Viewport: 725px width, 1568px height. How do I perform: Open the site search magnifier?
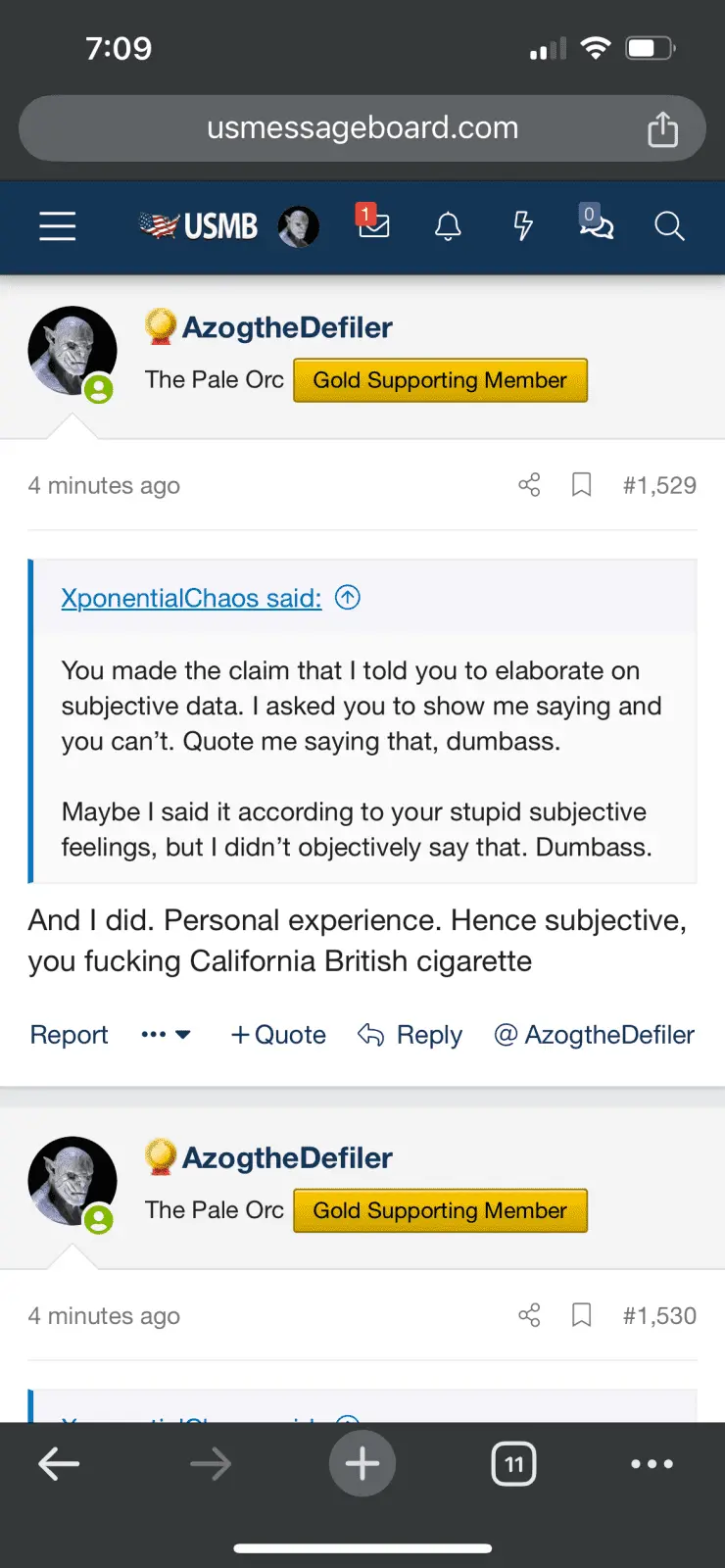(x=669, y=226)
